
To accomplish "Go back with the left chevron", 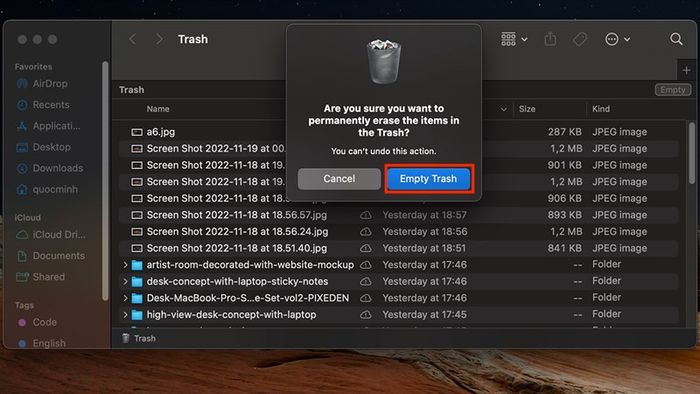I will (x=132, y=39).
